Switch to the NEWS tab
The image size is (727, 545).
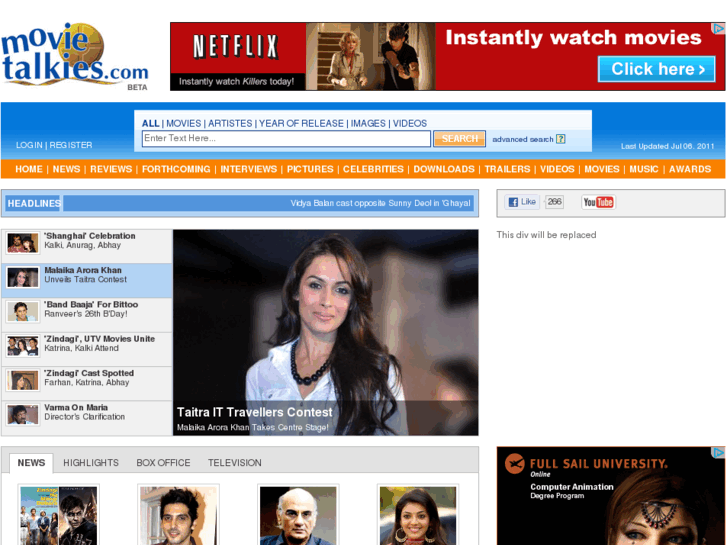31,463
